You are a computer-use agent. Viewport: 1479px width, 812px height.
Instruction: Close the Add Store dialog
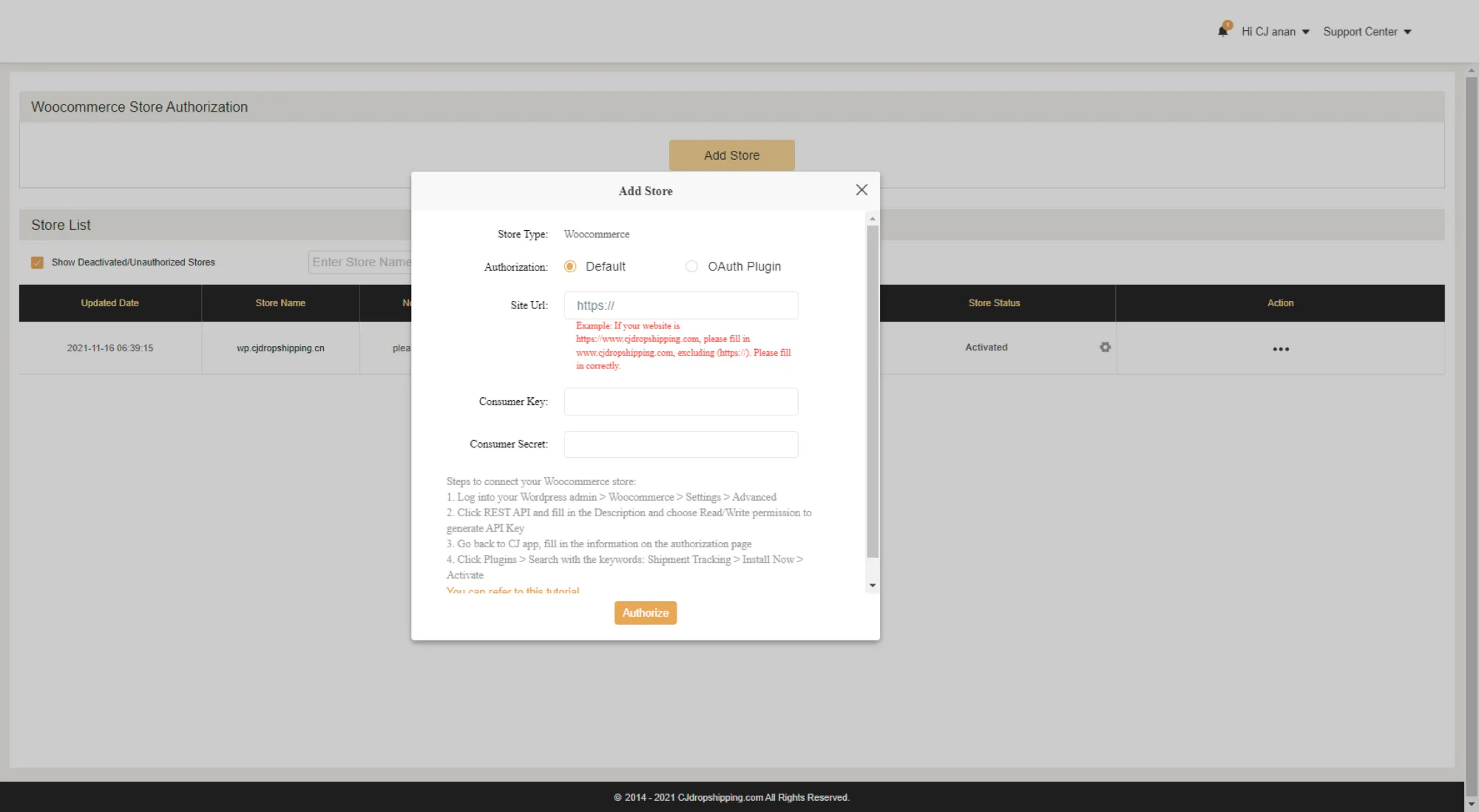pos(862,190)
